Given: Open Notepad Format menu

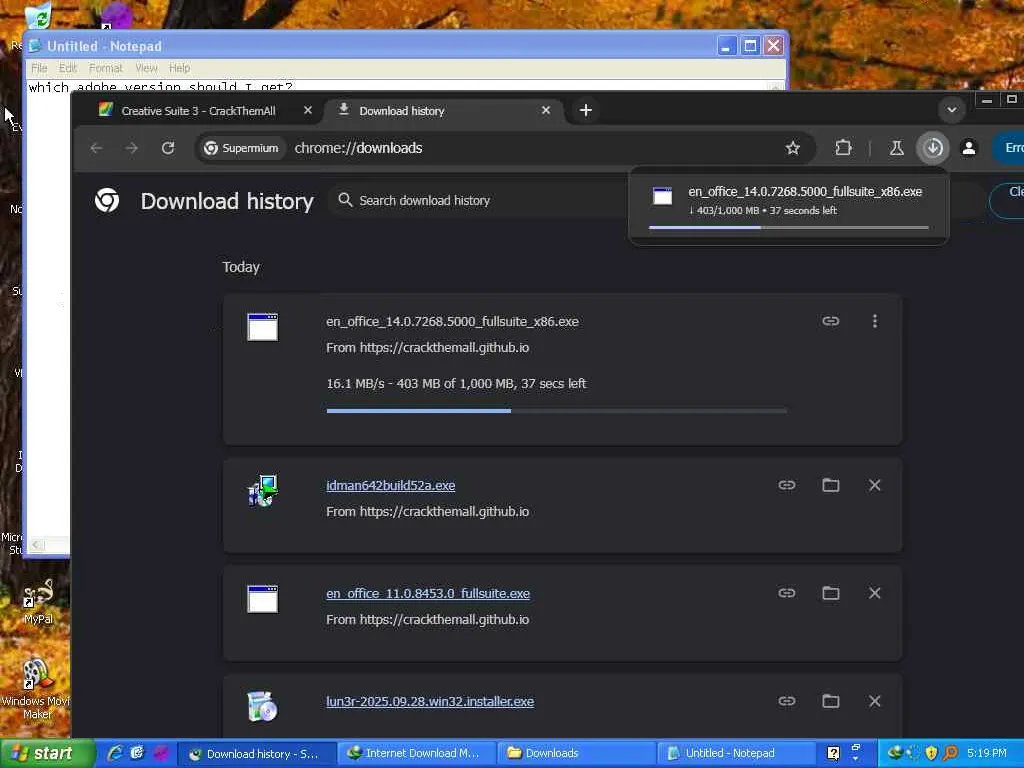Looking at the screenshot, I should pos(105,68).
